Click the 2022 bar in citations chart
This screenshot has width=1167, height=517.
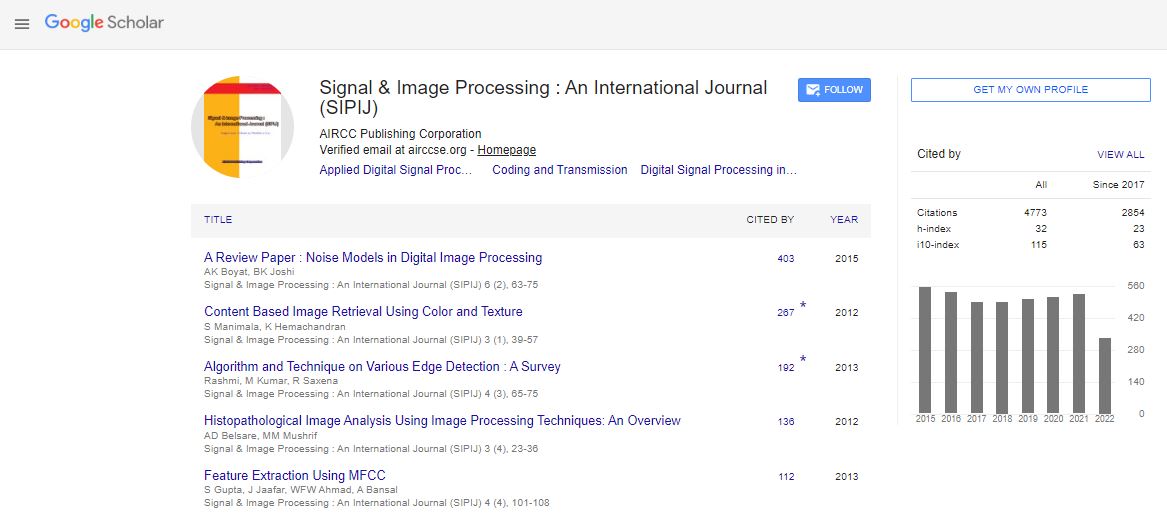tap(1104, 376)
